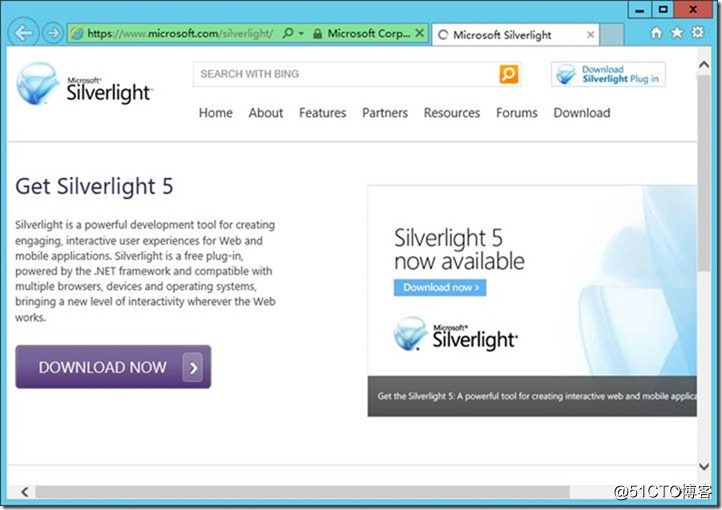Click the address bar URL field

pos(180,34)
